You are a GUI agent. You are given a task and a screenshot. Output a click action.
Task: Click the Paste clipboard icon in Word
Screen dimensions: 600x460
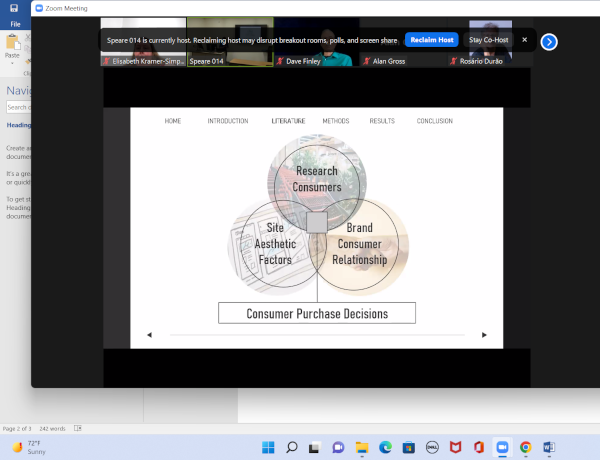click(x=13, y=47)
